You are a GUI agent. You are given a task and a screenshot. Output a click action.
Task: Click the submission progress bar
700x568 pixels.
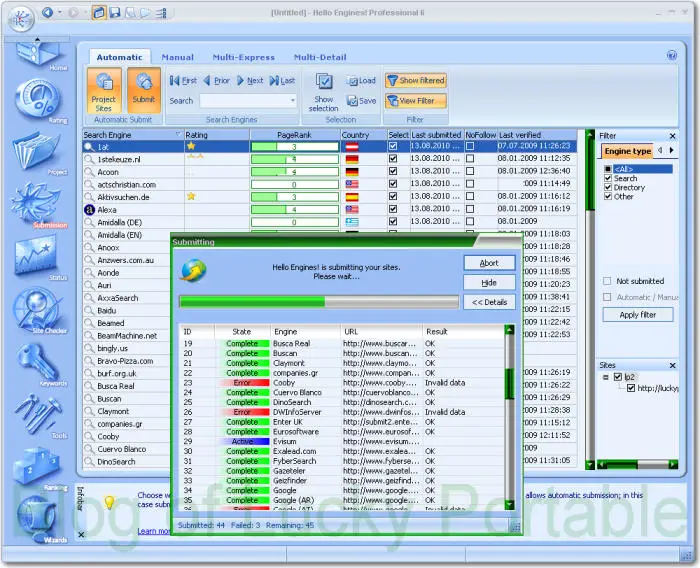point(319,302)
